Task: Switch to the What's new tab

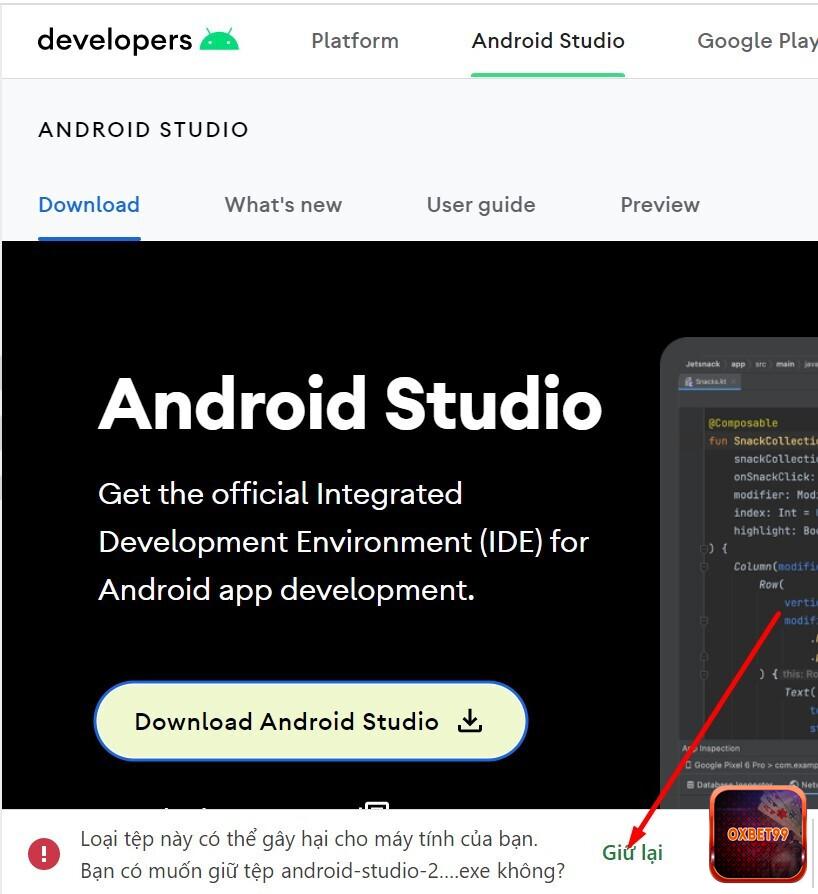Action: 283,205
